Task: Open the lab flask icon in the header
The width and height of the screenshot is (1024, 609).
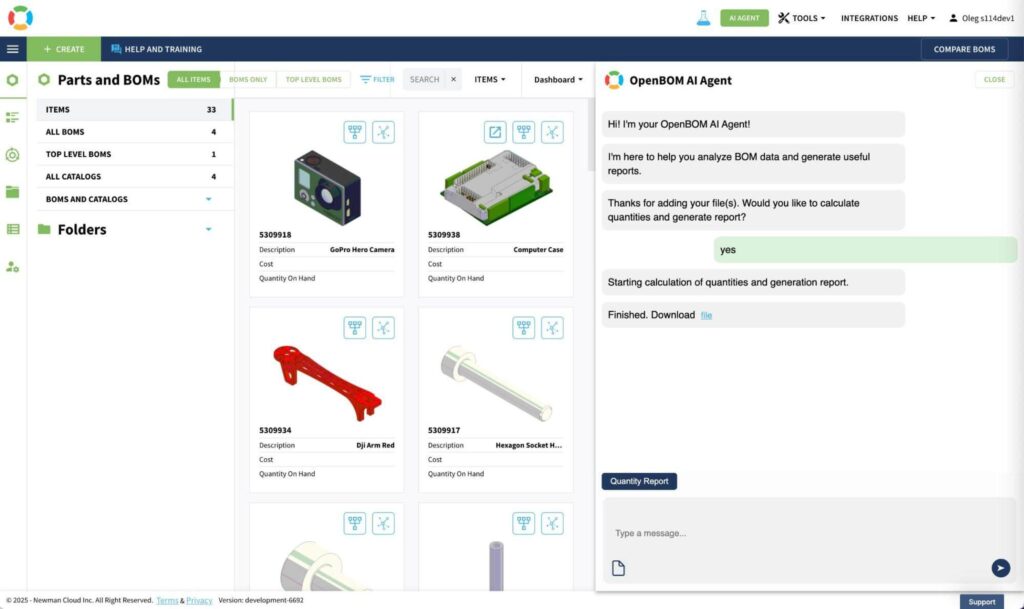Action: [703, 18]
